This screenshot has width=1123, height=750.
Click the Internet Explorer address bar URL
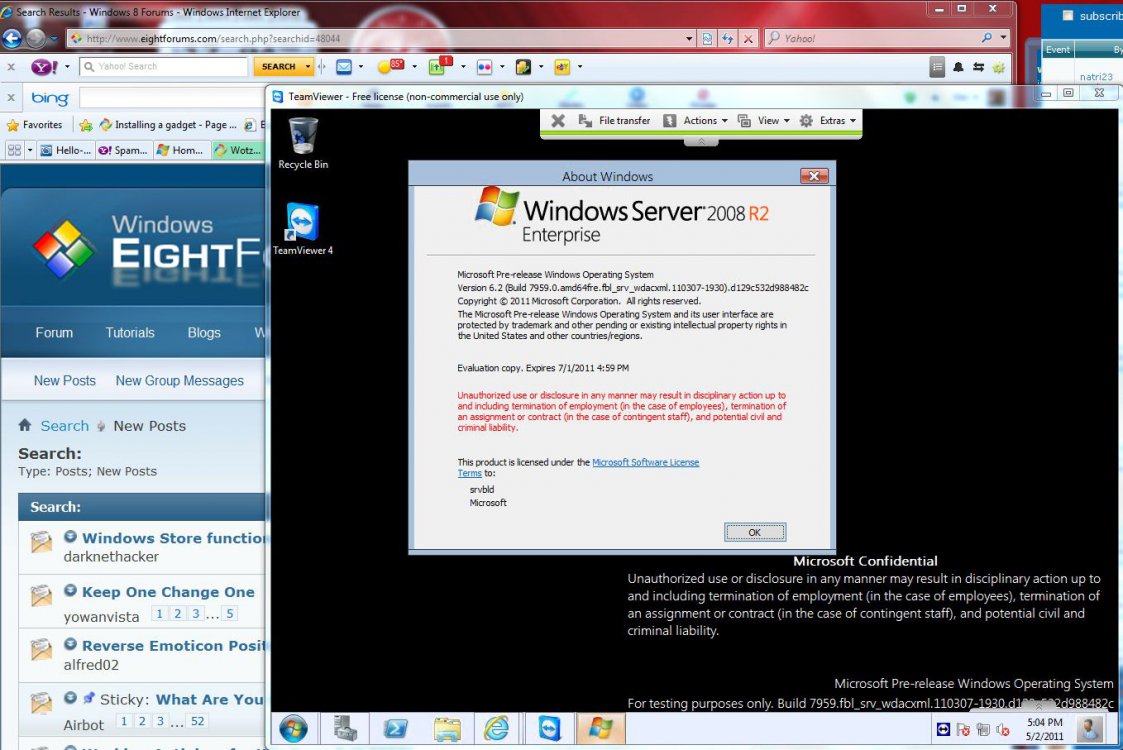[x=213, y=39]
